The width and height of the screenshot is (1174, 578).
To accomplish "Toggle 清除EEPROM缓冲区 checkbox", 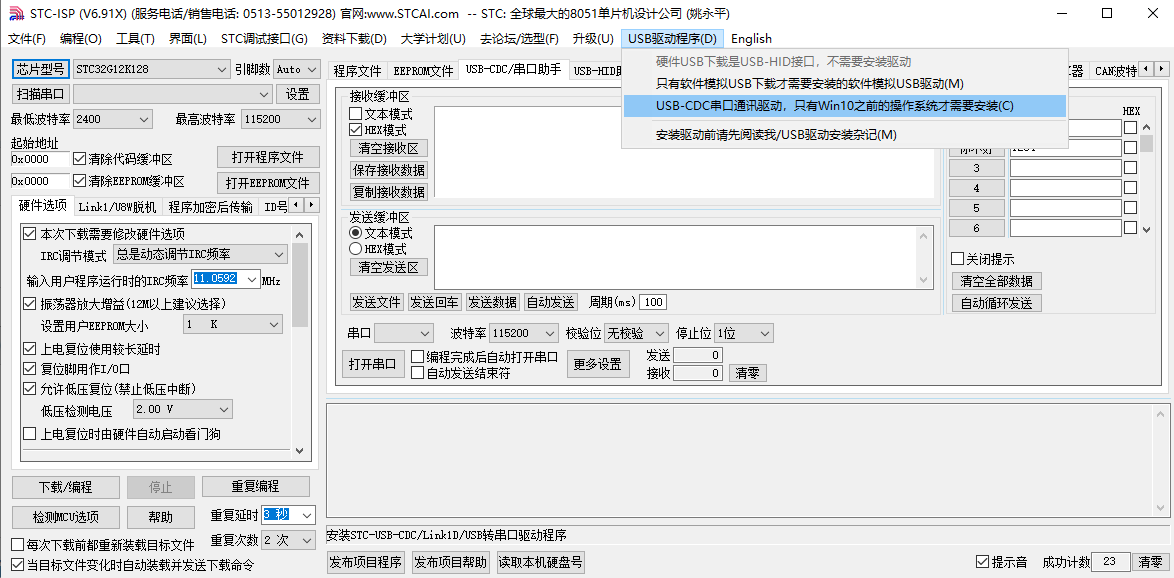I will coord(79,181).
